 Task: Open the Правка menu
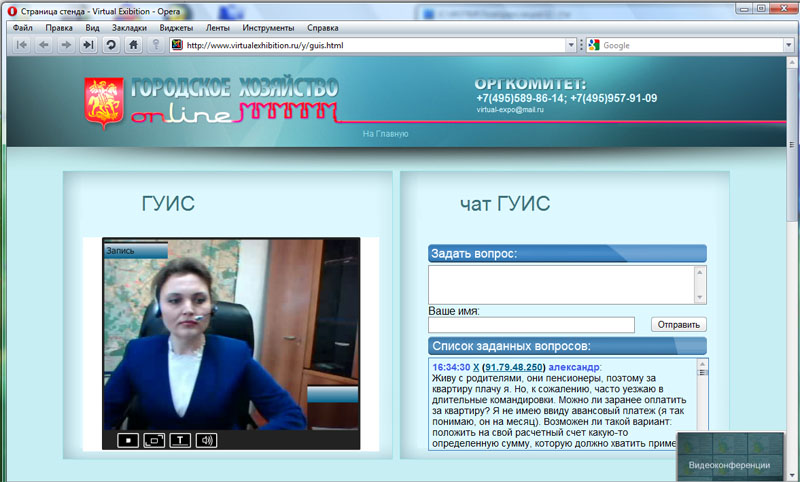59,28
